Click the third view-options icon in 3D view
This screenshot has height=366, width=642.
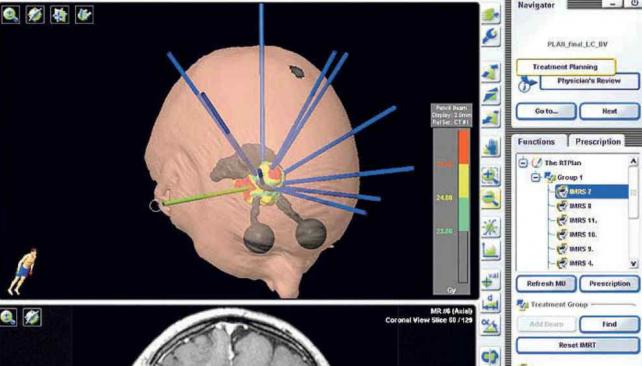(59, 15)
